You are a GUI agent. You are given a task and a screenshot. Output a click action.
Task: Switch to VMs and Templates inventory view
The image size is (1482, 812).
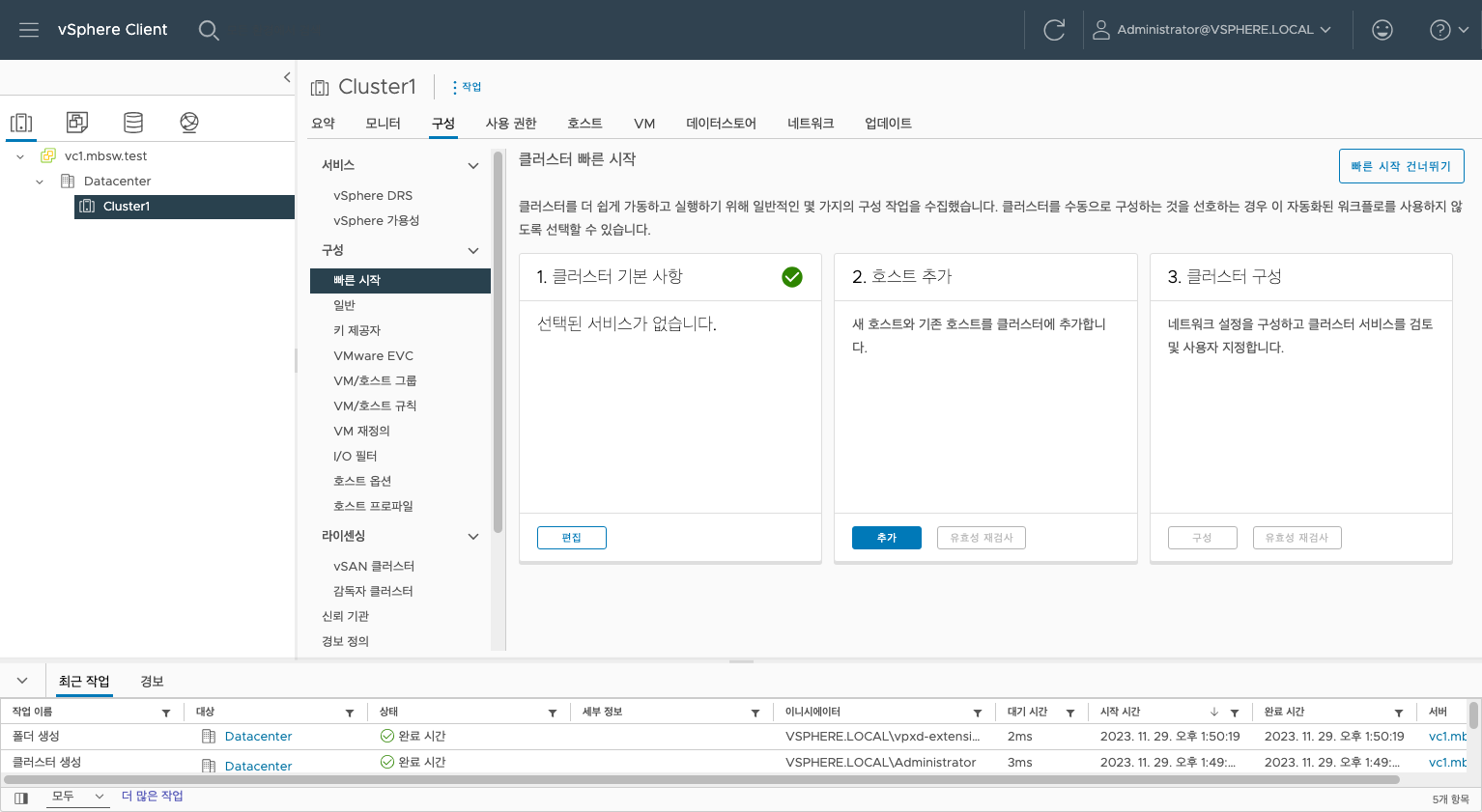click(77, 122)
